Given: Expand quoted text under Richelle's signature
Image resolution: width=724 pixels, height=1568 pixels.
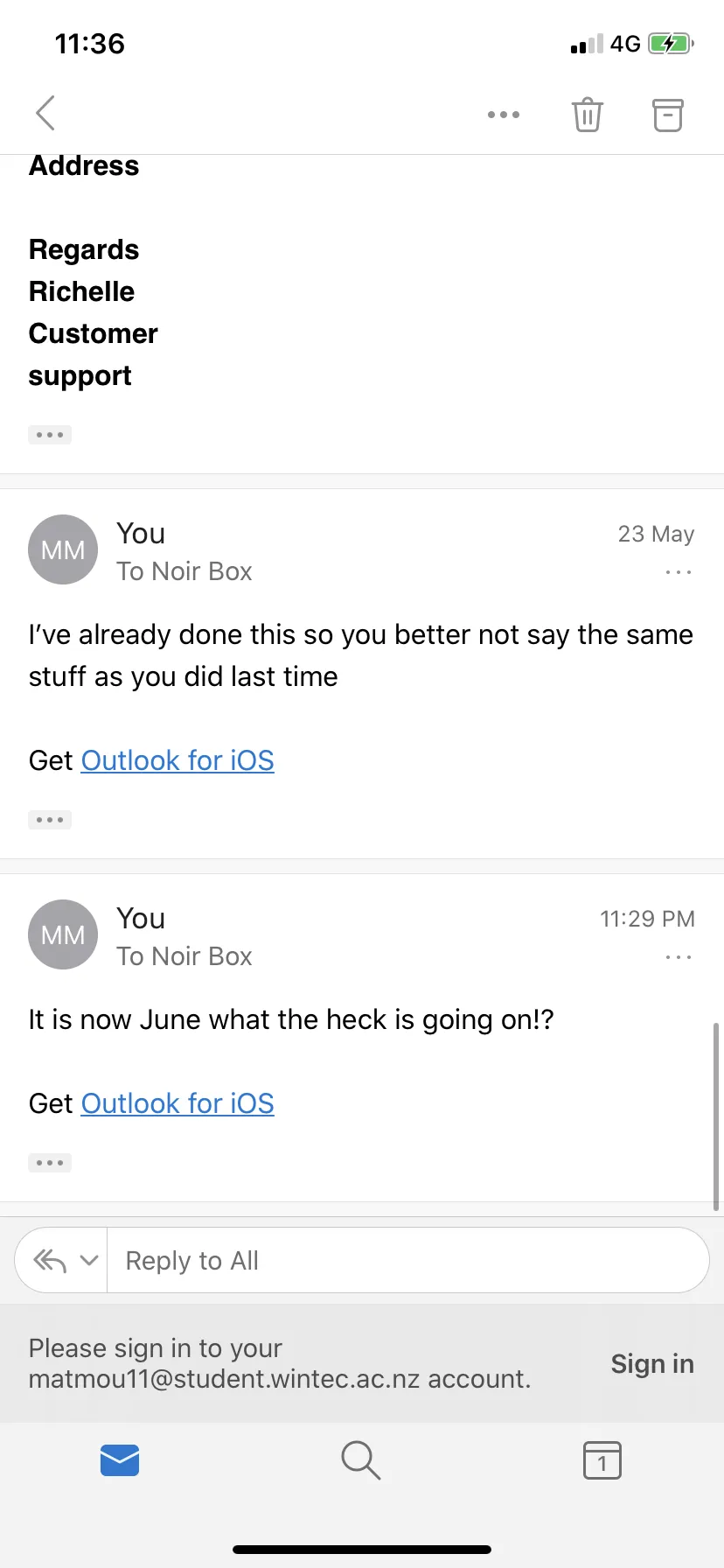Looking at the screenshot, I should click(50, 435).
